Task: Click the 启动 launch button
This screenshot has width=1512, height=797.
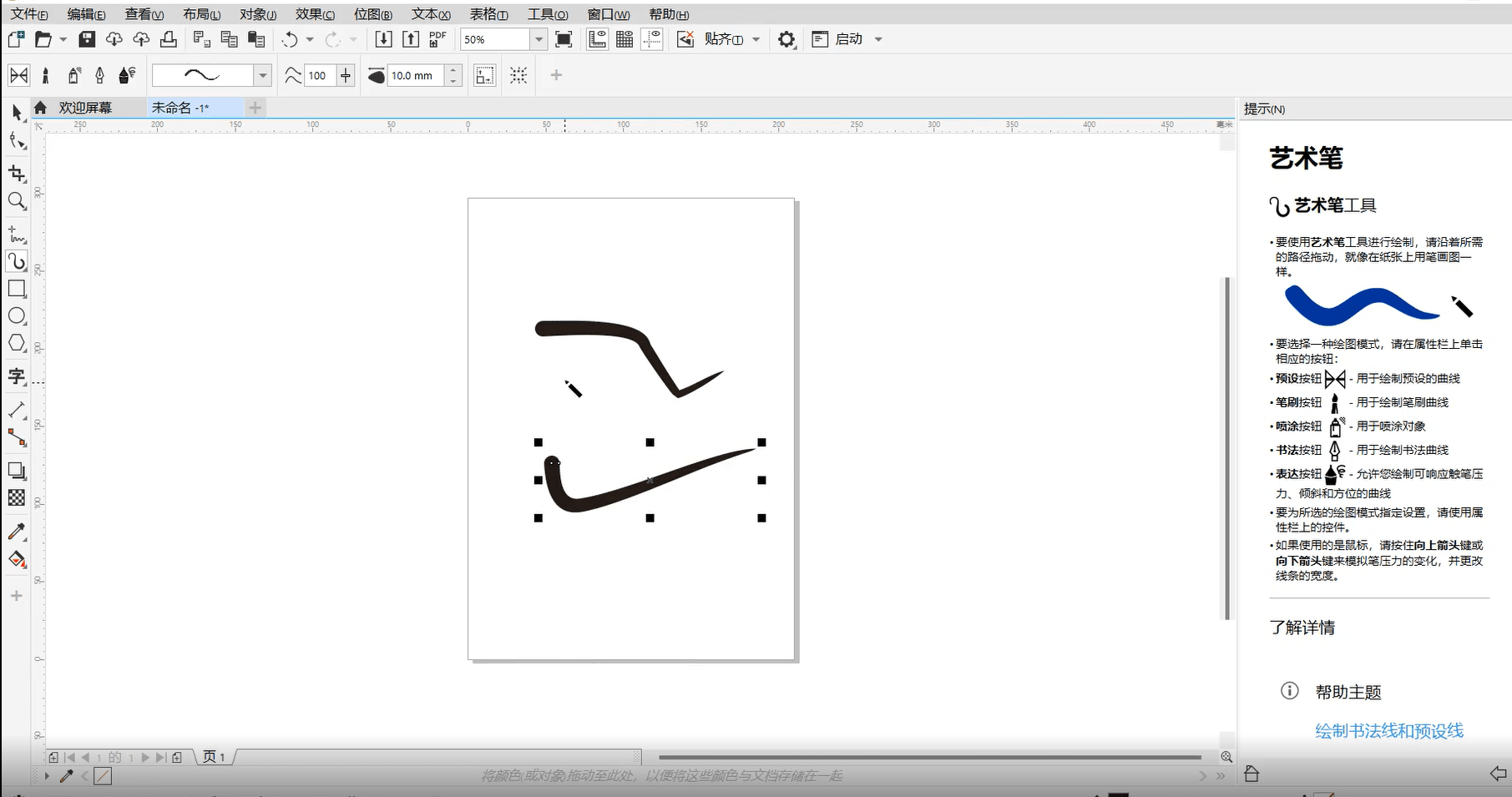Action: [848, 39]
